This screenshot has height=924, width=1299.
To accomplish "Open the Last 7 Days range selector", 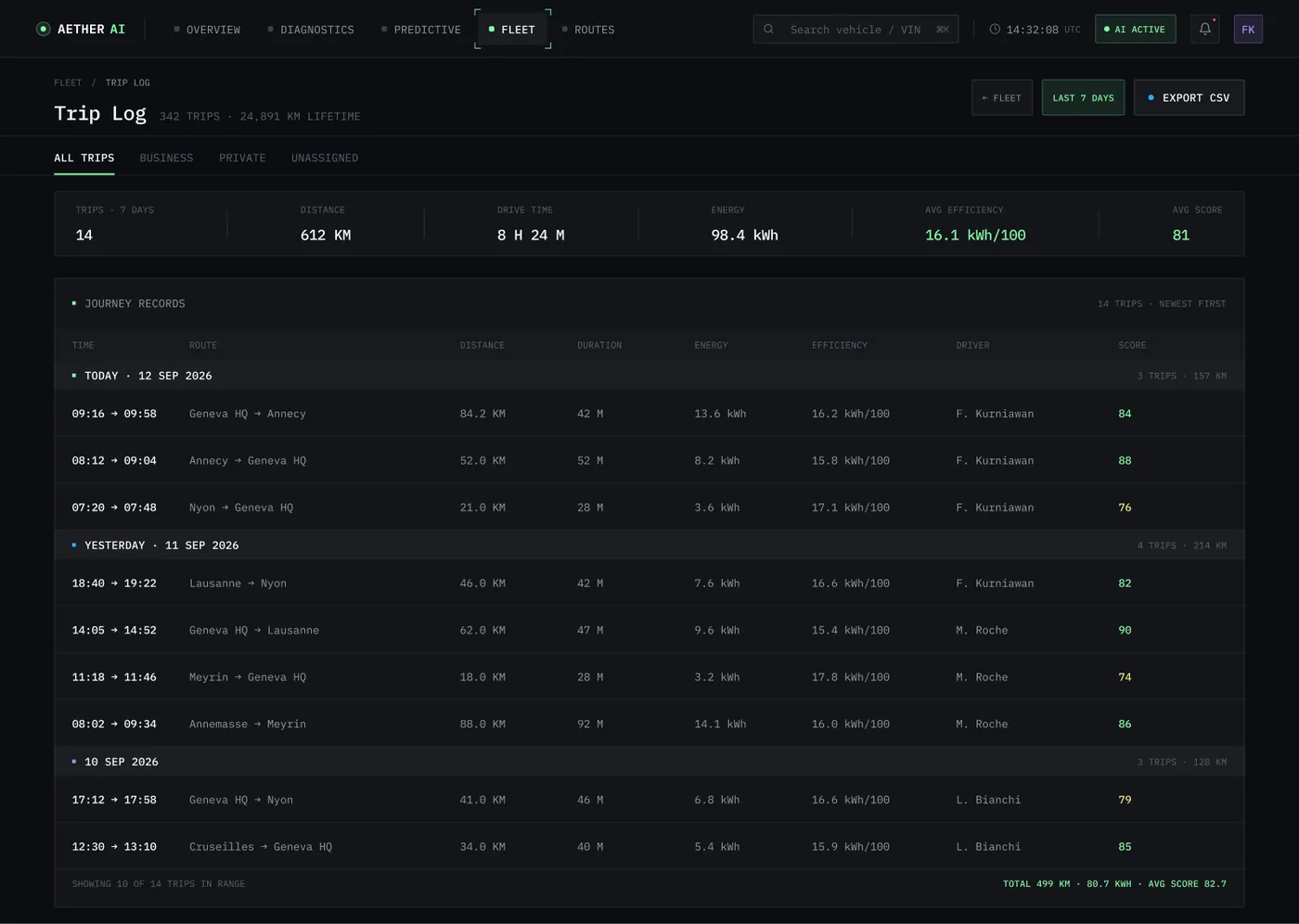I will click(1083, 97).
